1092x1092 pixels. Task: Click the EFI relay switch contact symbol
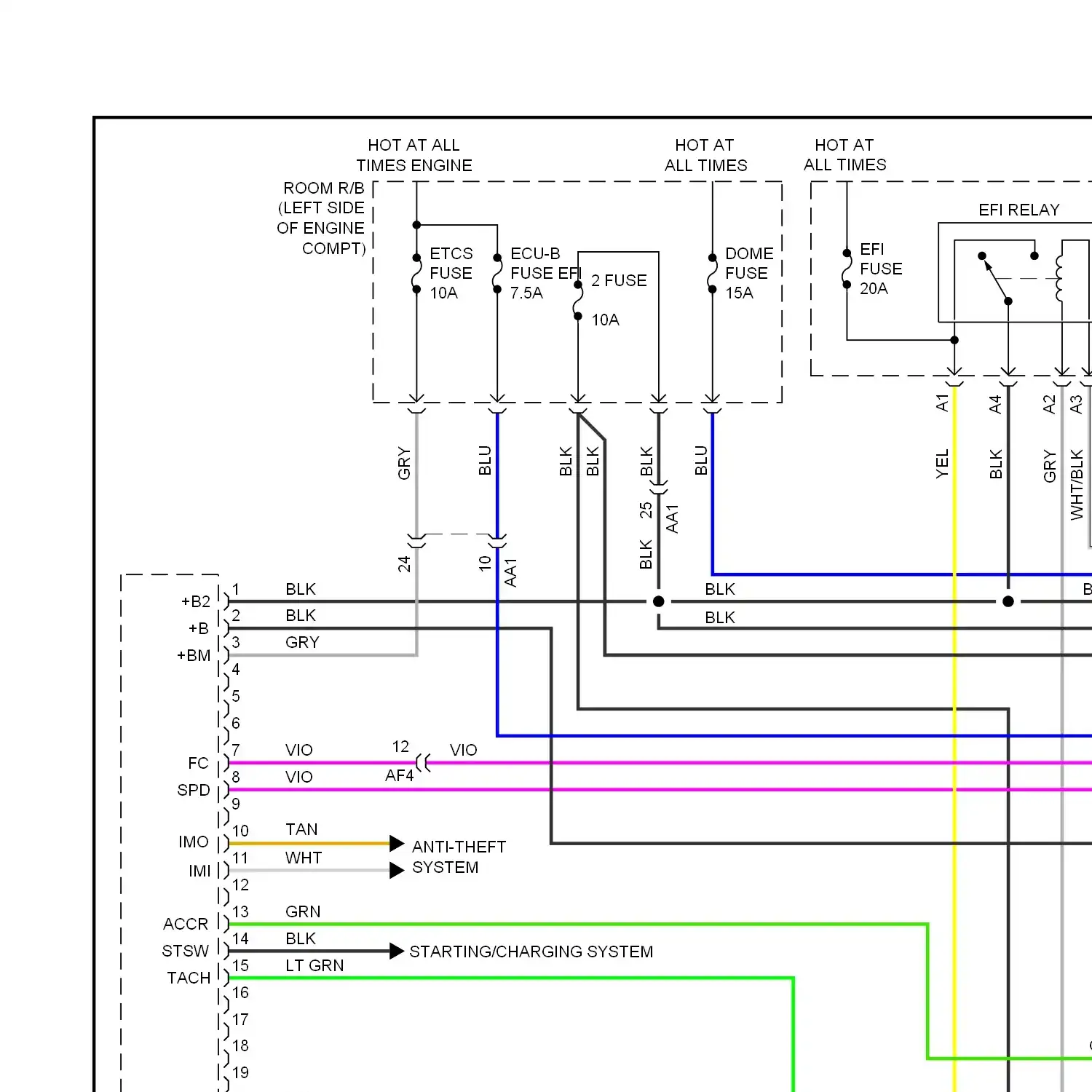[x=1008, y=277]
